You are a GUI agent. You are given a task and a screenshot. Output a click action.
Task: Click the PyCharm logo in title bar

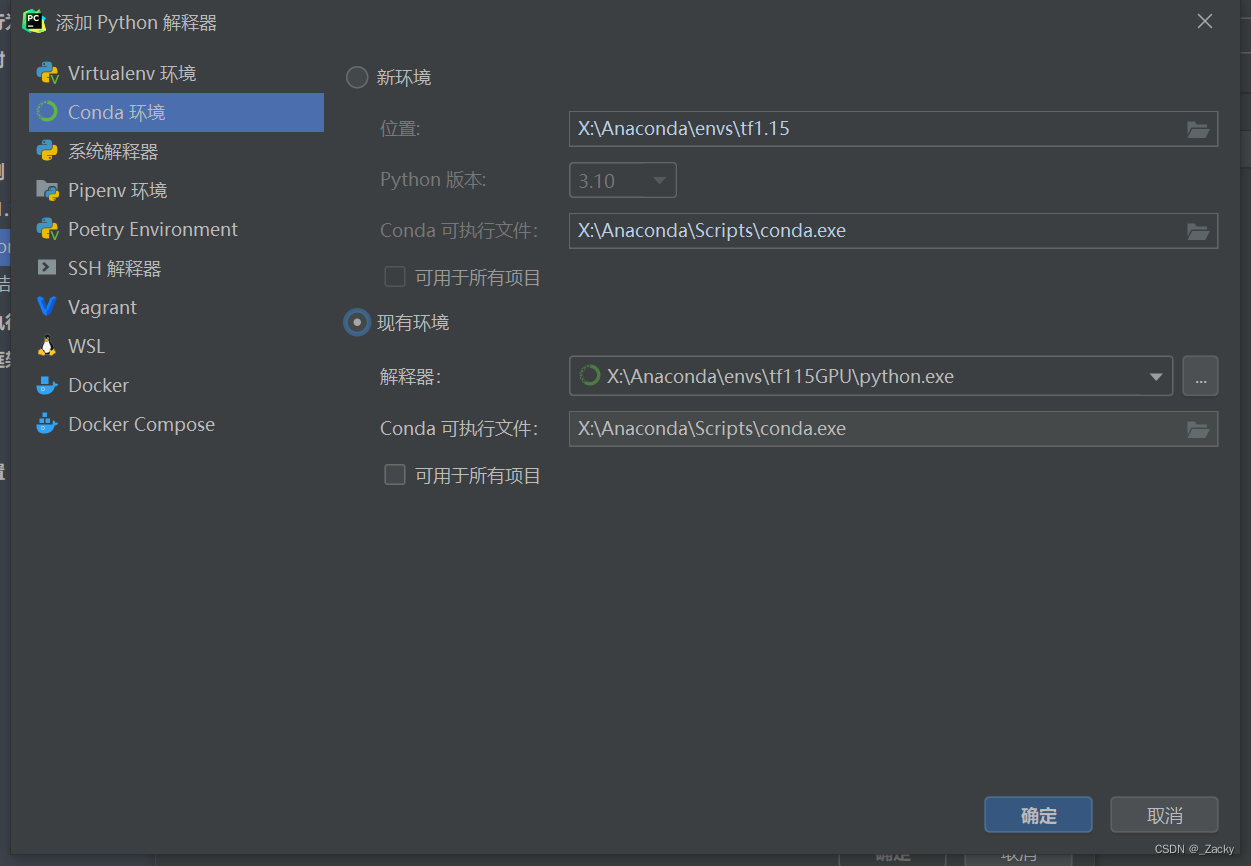click(34, 21)
